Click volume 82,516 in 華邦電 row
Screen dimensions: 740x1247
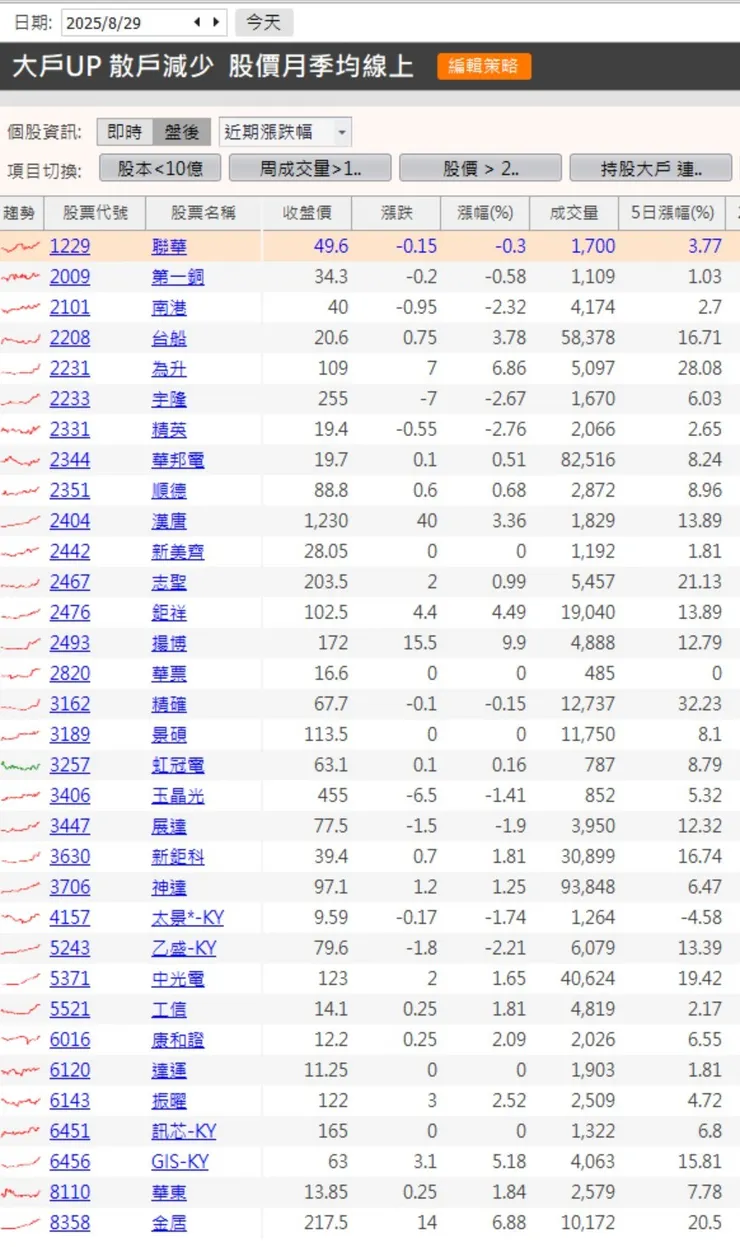pos(588,460)
